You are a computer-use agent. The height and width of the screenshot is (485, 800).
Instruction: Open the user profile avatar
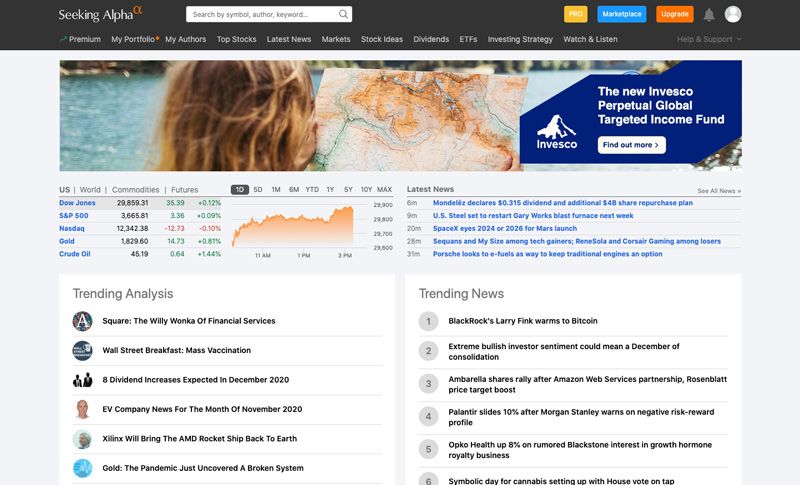point(733,14)
